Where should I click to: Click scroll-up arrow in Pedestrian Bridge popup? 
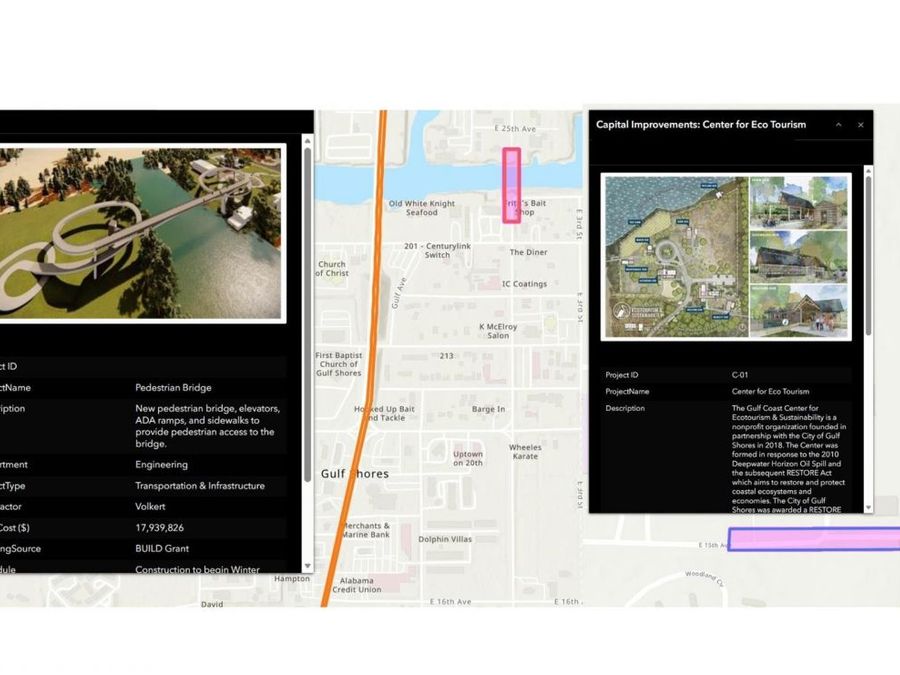click(306, 142)
